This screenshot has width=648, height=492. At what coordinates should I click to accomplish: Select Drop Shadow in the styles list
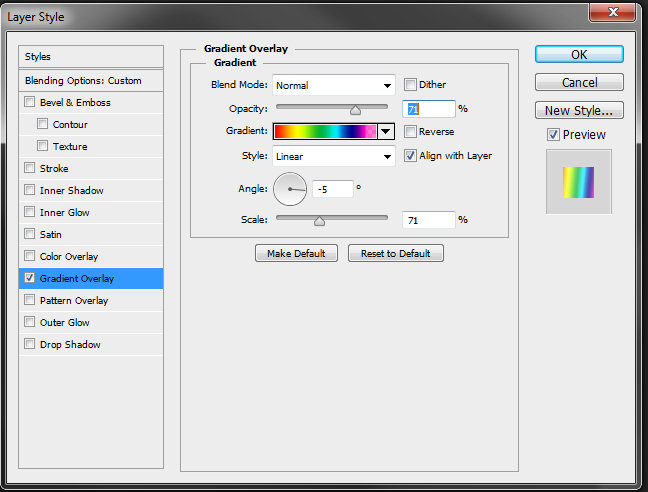[70, 345]
